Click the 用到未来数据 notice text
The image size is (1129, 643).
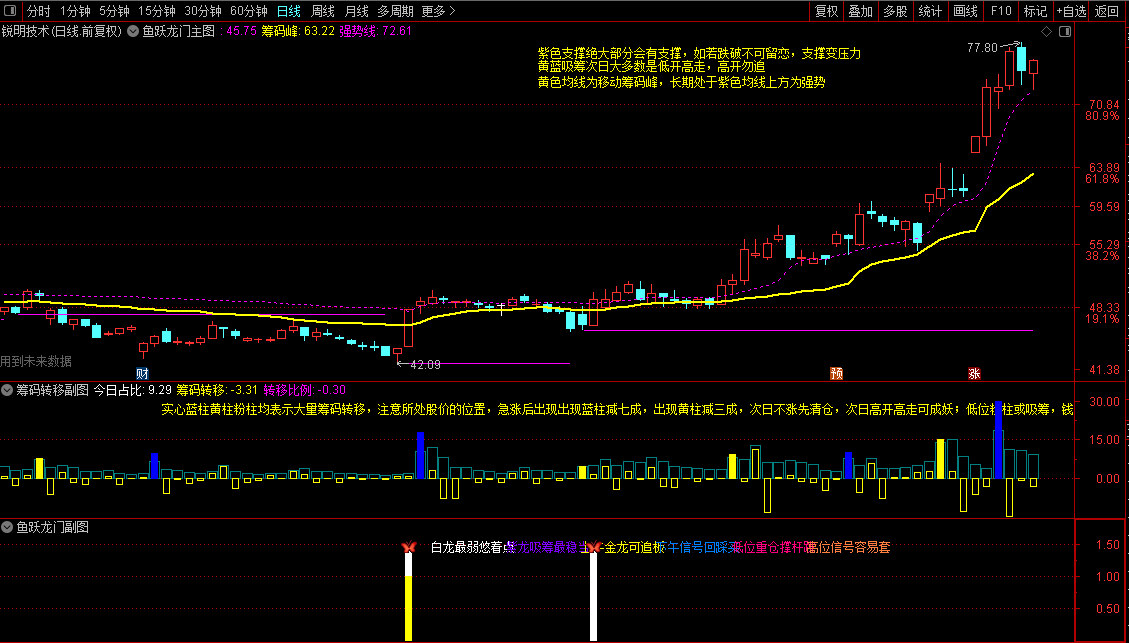(x=36, y=361)
